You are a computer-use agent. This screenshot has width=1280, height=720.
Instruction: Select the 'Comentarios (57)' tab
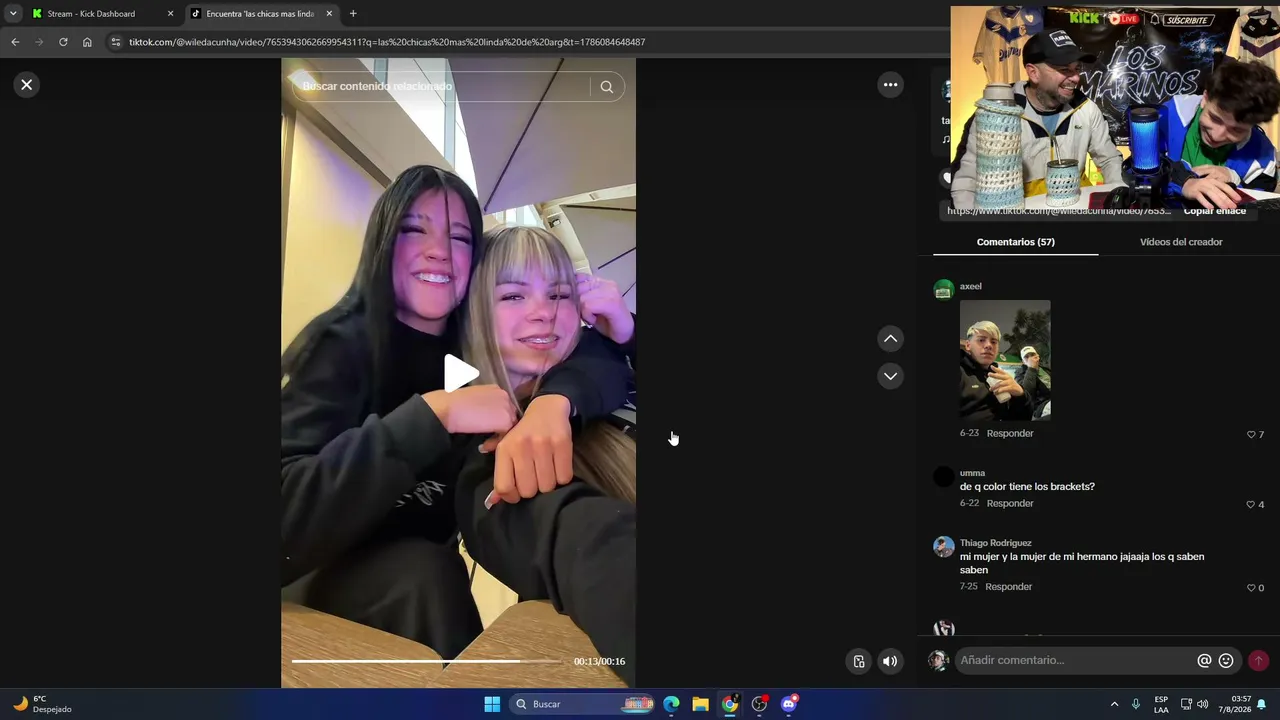click(x=1016, y=242)
